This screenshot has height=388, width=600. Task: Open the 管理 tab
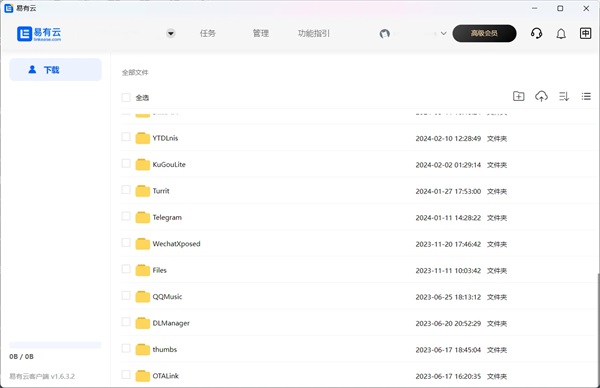(x=261, y=33)
